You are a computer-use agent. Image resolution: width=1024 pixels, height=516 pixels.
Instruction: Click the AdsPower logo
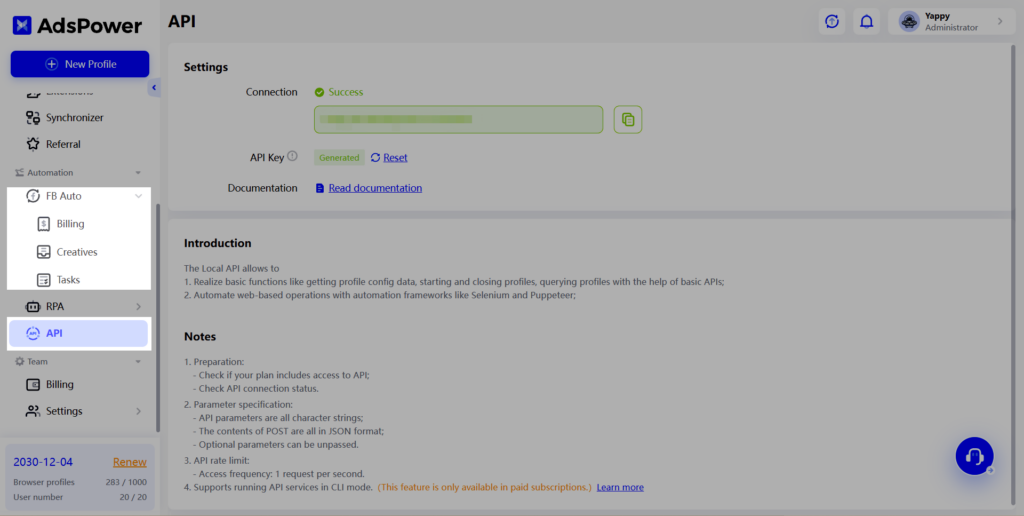click(77, 25)
